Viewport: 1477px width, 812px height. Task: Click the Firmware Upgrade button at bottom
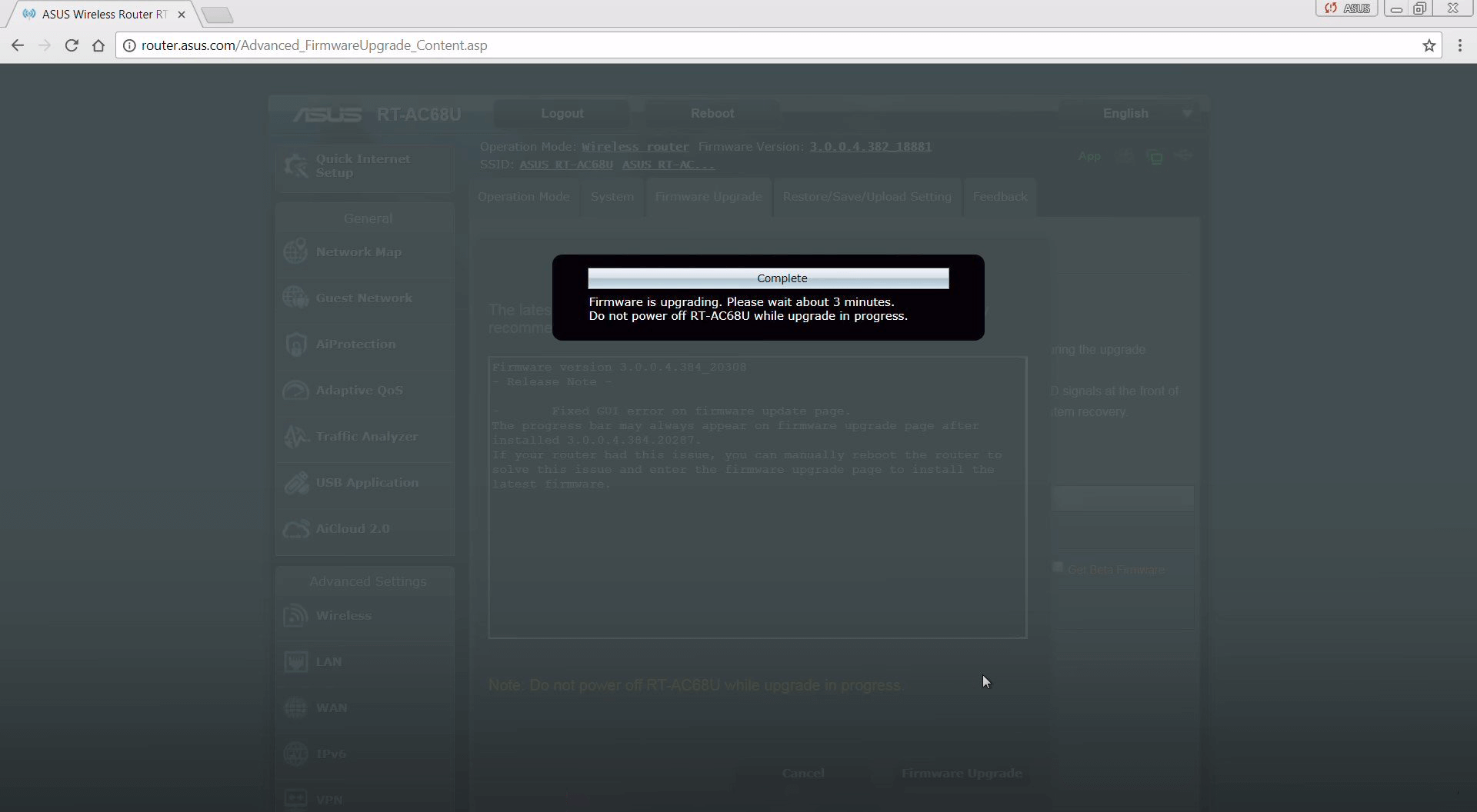point(962,774)
